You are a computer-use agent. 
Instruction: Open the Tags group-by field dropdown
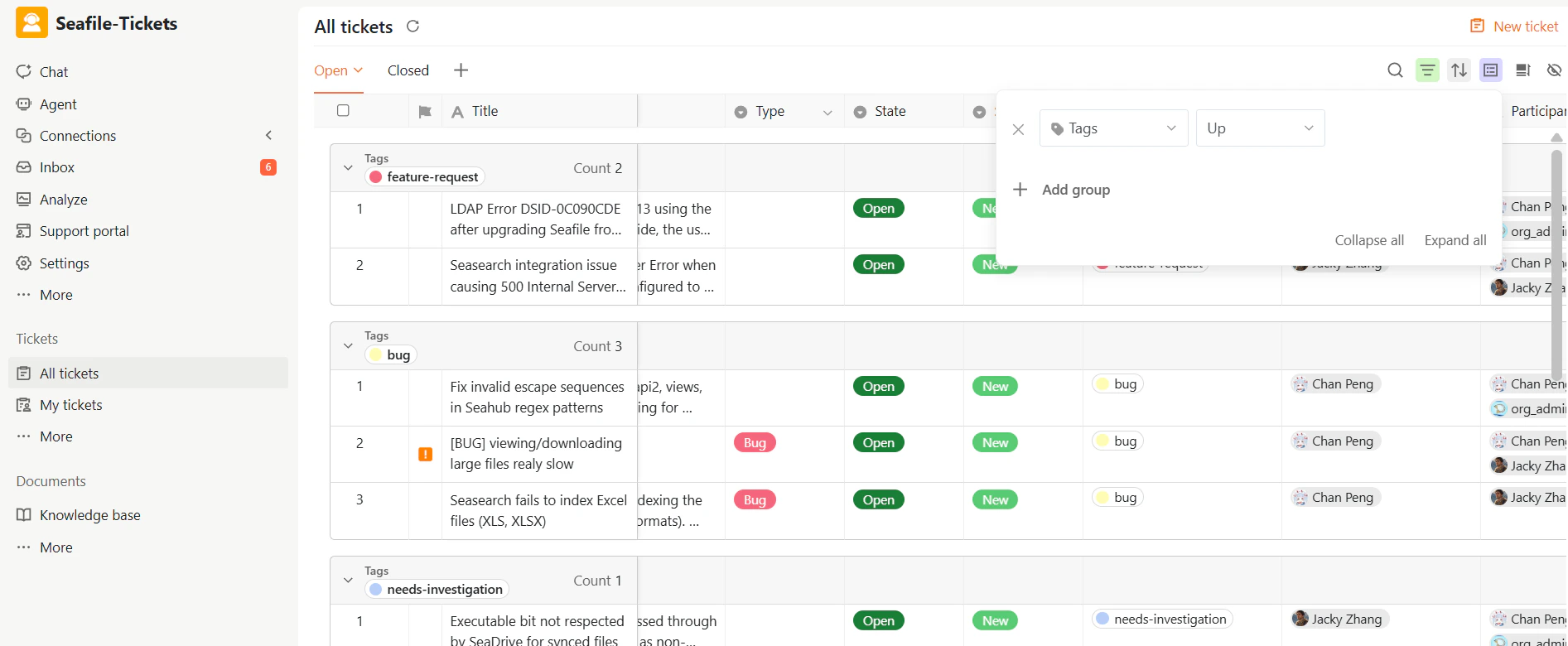pos(1113,128)
